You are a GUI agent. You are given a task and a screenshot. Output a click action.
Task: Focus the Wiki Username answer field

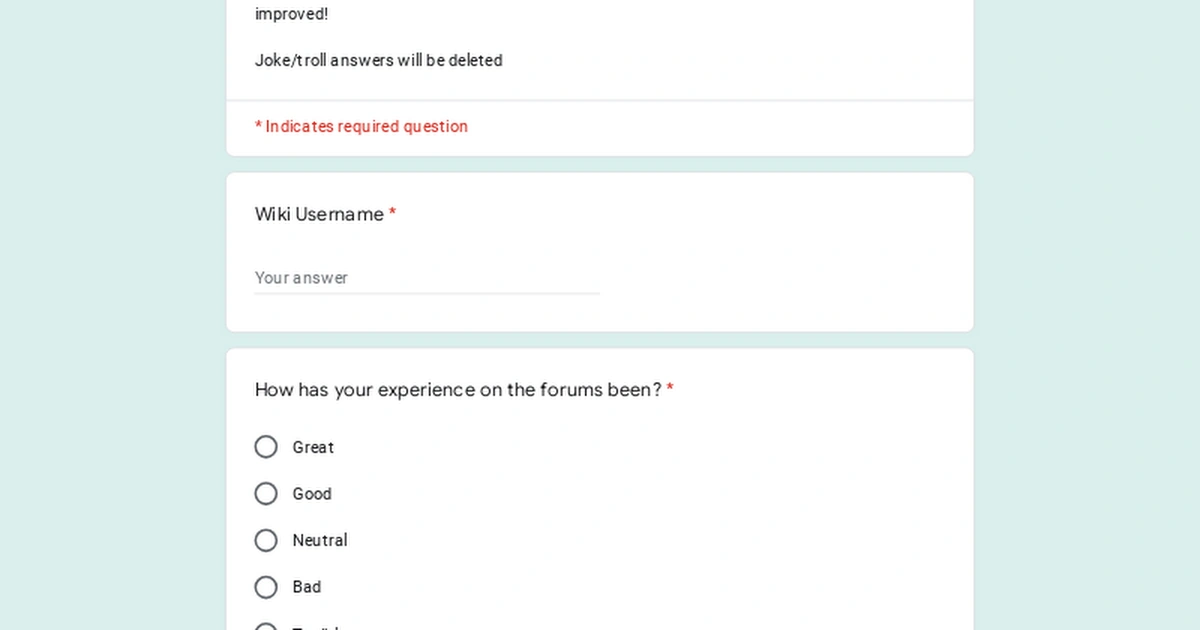click(x=427, y=278)
